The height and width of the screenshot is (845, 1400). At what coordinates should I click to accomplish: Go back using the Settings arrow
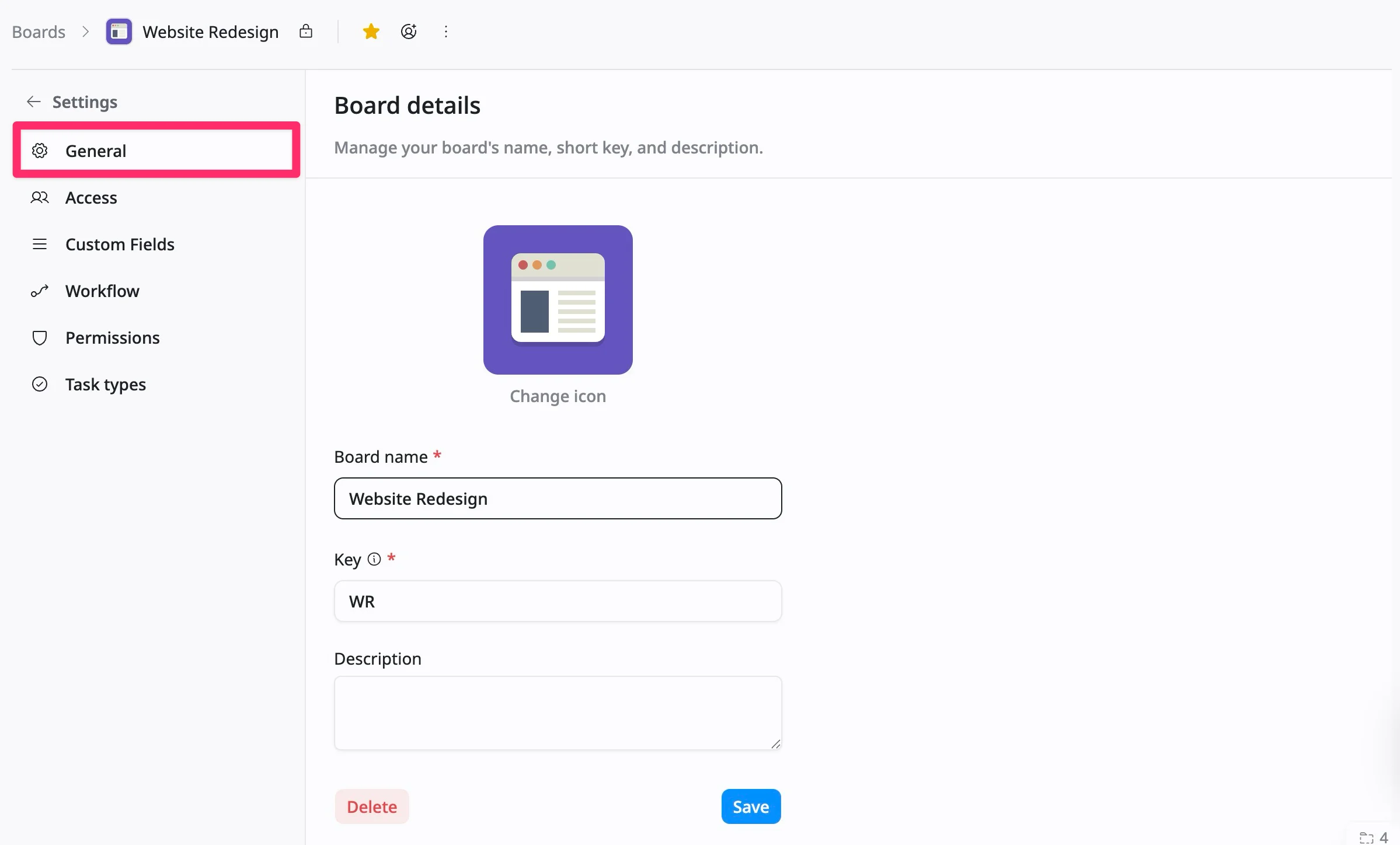click(33, 102)
